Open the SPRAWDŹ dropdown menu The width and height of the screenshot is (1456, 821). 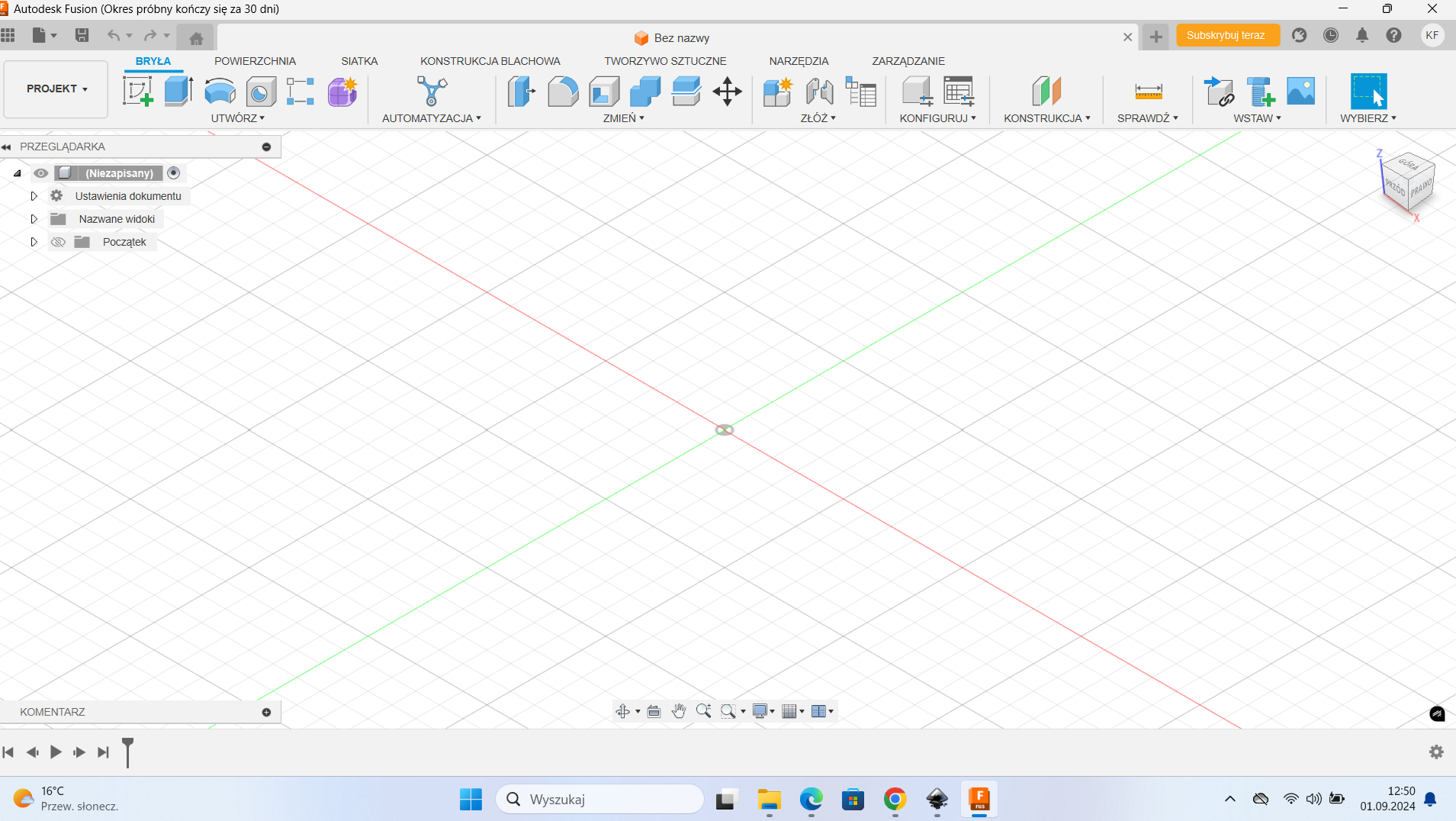pyautogui.click(x=1148, y=118)
